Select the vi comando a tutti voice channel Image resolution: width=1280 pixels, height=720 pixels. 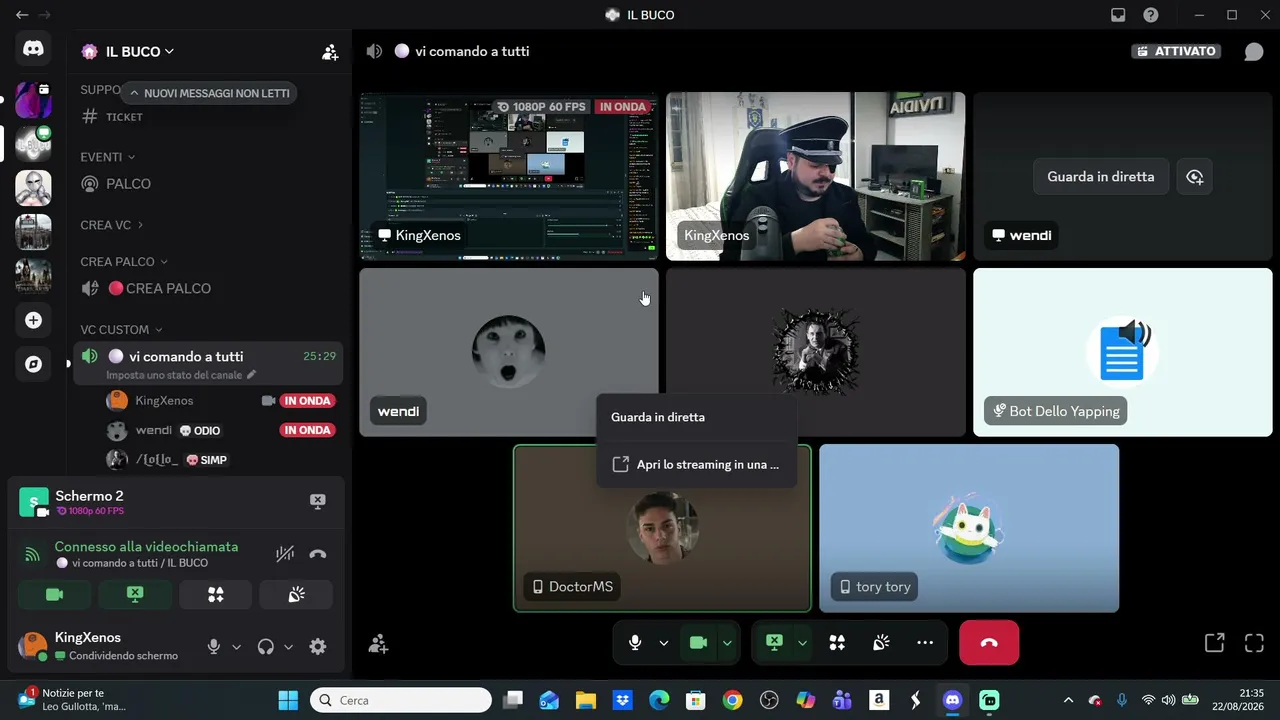point(208,363)
